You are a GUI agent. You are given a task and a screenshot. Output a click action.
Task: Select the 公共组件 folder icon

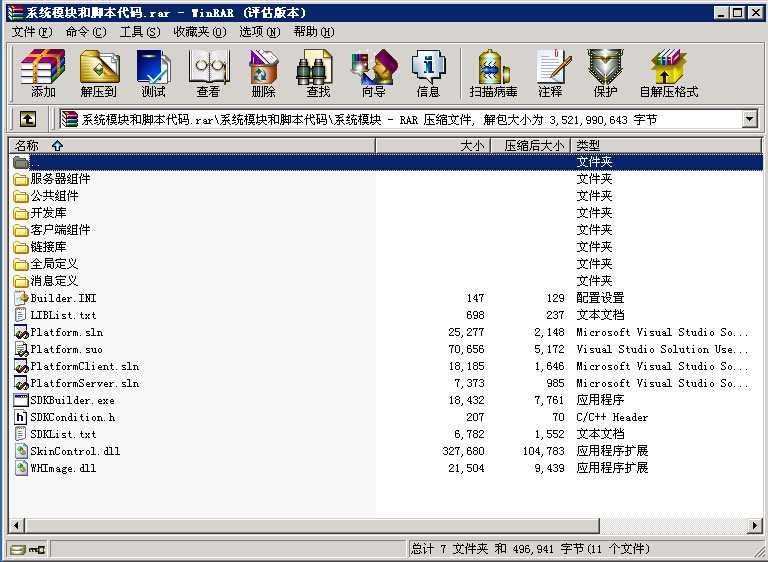click(21, 196)
